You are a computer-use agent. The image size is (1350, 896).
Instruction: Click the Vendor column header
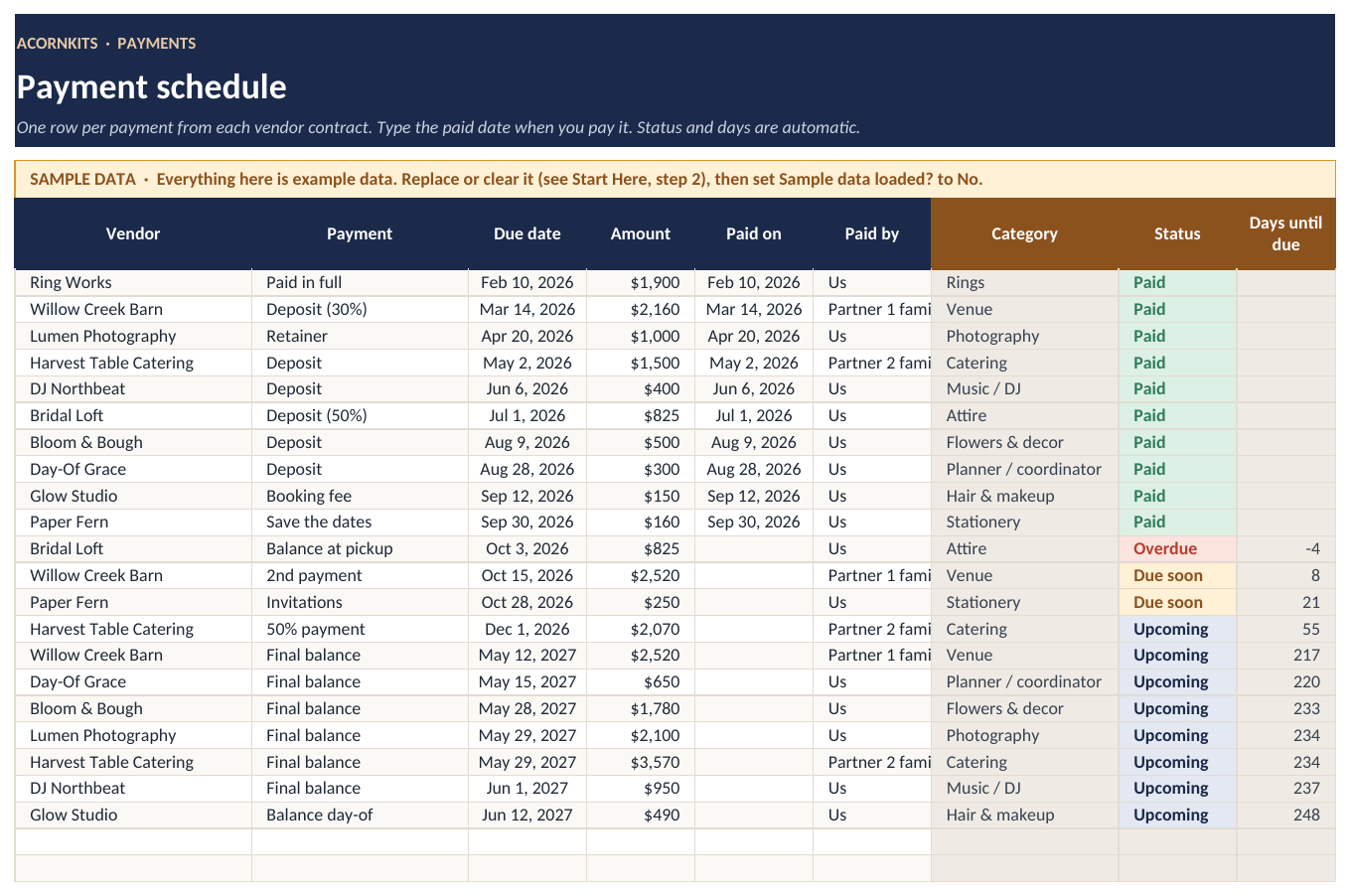[133, 233]
